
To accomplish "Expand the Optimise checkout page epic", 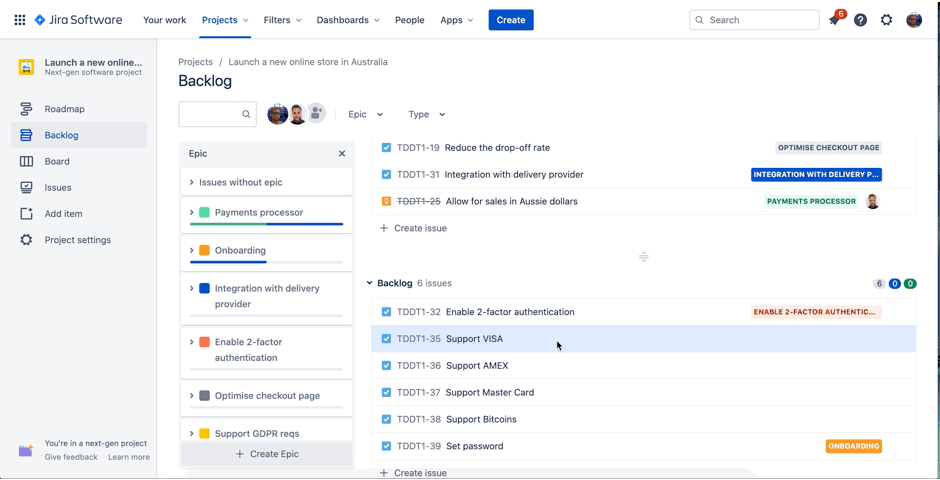I will tap(191, 396).
